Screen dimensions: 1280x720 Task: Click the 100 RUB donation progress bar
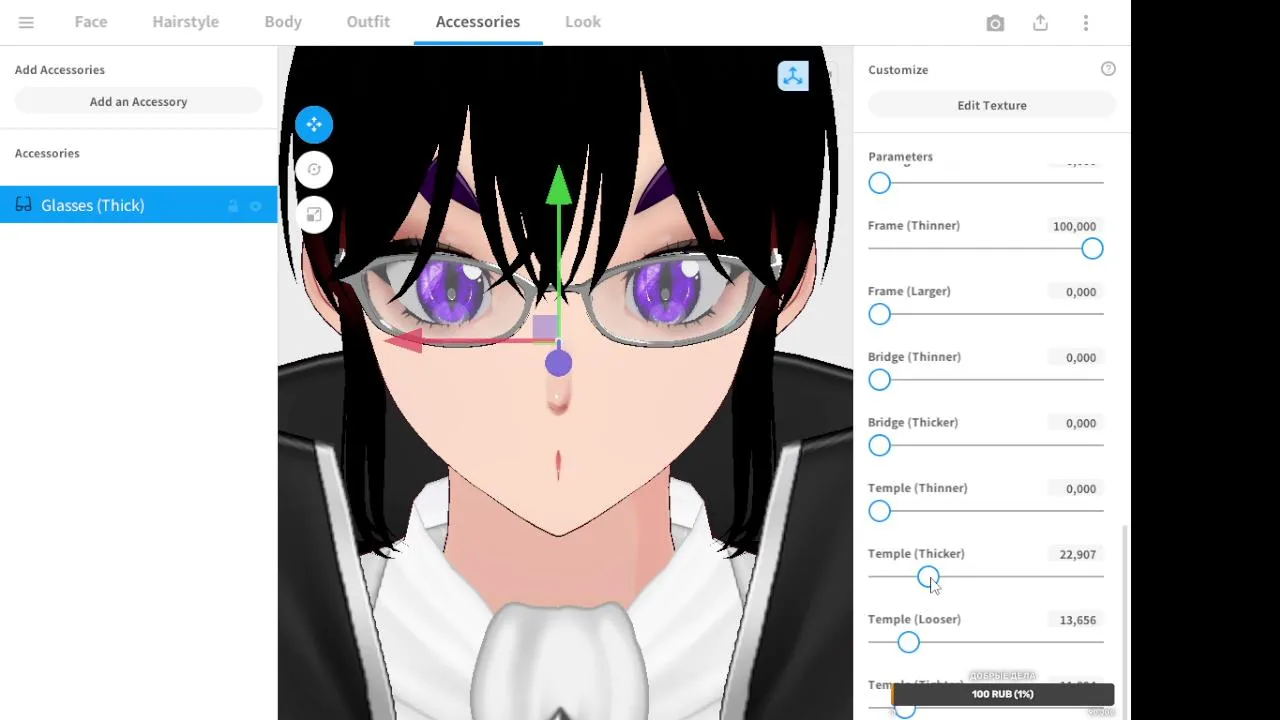(1002, 694)
